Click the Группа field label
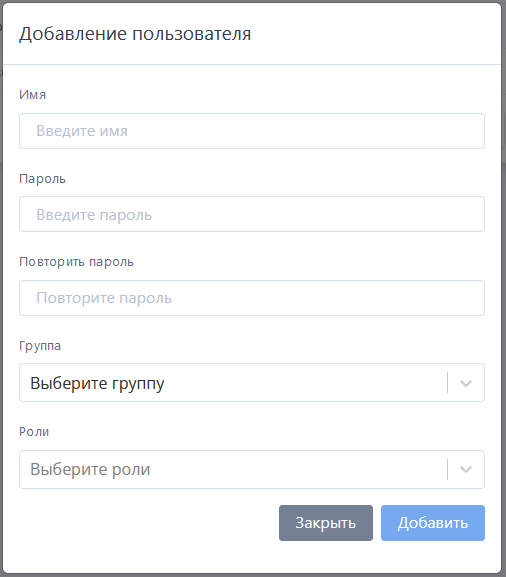 pyautogui.click(x=40, y=346)
